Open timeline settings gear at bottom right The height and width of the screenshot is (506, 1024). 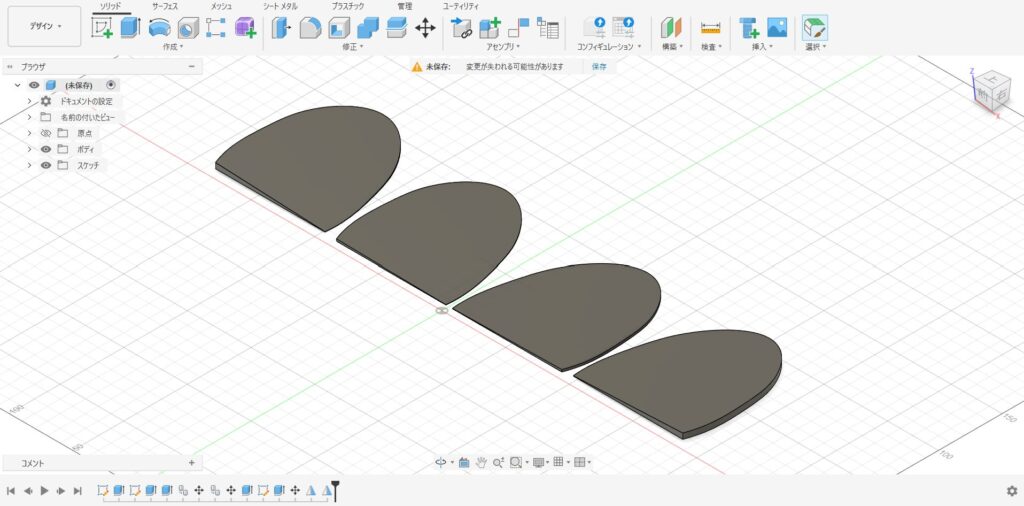point(1011,491)
